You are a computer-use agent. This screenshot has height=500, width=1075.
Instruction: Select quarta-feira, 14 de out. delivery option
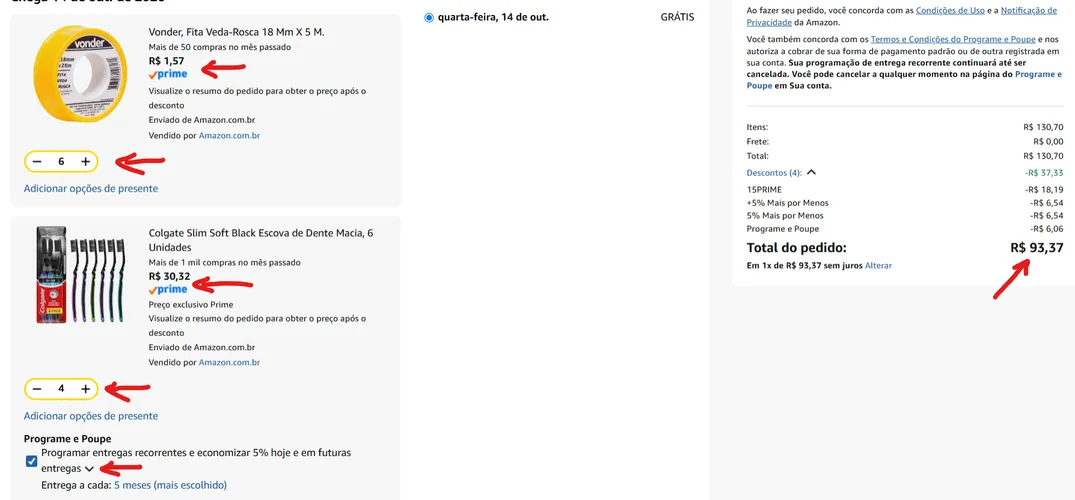(429, 17)
